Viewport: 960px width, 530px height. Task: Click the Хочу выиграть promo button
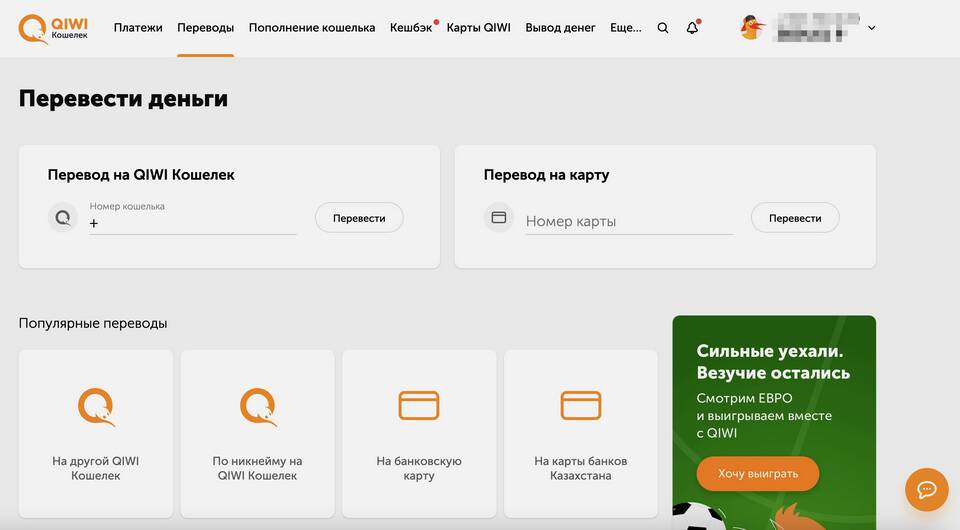pyautogui.click(x=757, y=473)
